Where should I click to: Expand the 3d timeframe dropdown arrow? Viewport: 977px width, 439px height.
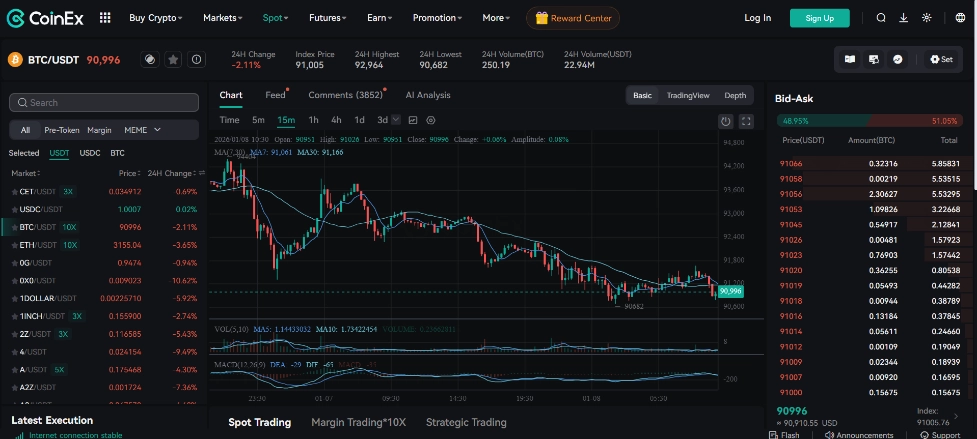point(397,120)
